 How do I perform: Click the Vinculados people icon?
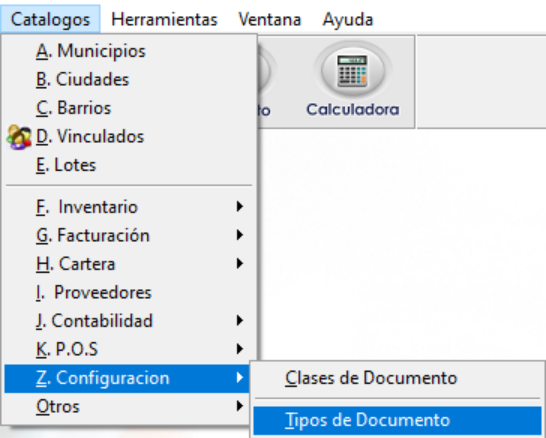[18, 137]
